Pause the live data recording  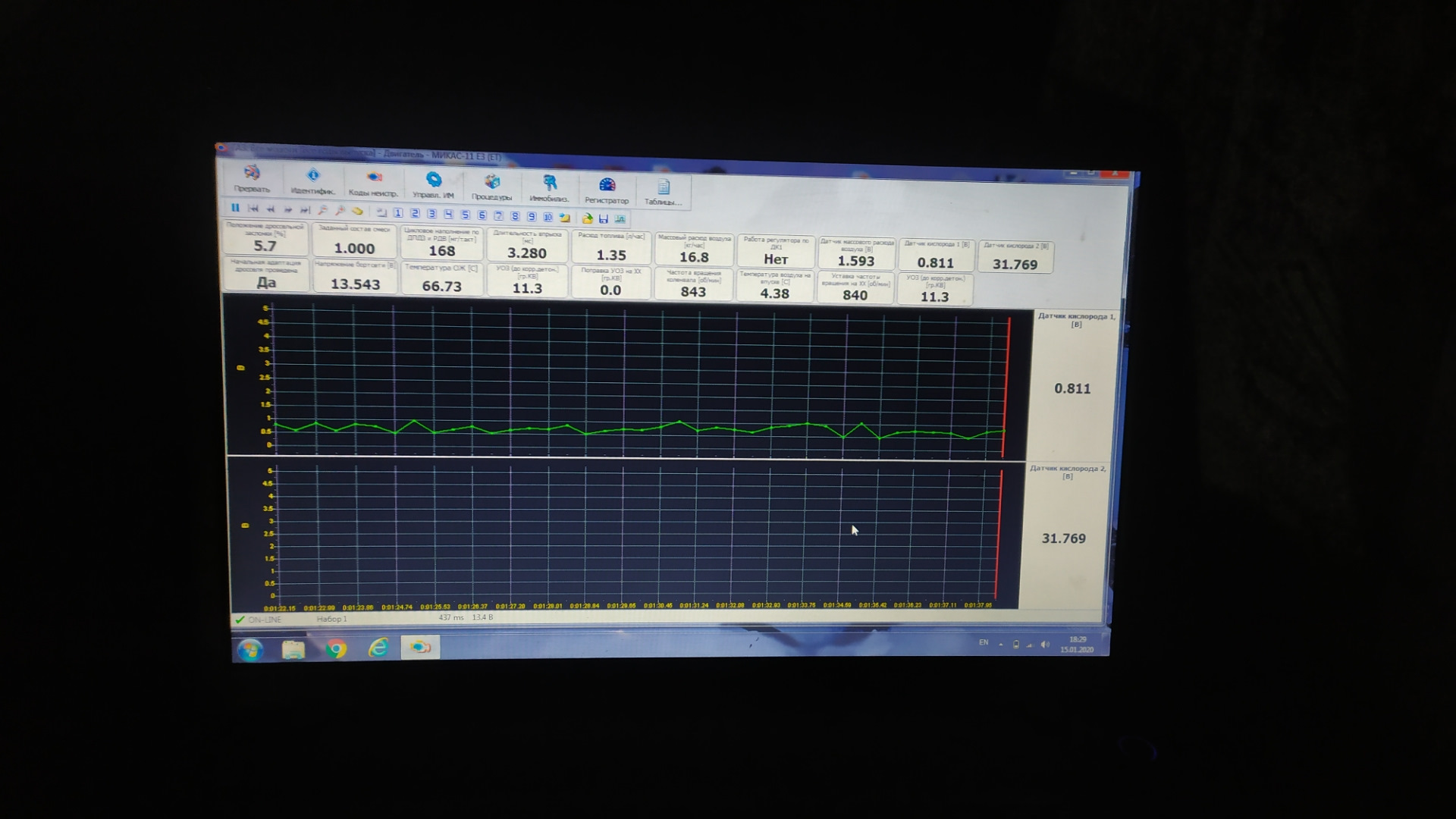tap(235, 208)
